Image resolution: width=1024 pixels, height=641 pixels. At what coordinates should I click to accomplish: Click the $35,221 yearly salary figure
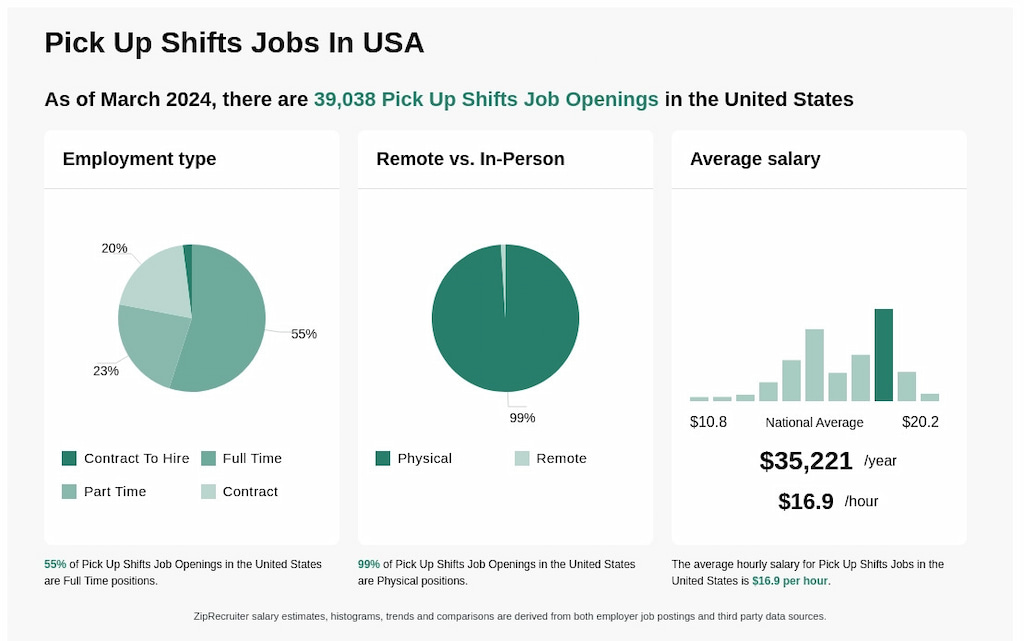(806, 461)
